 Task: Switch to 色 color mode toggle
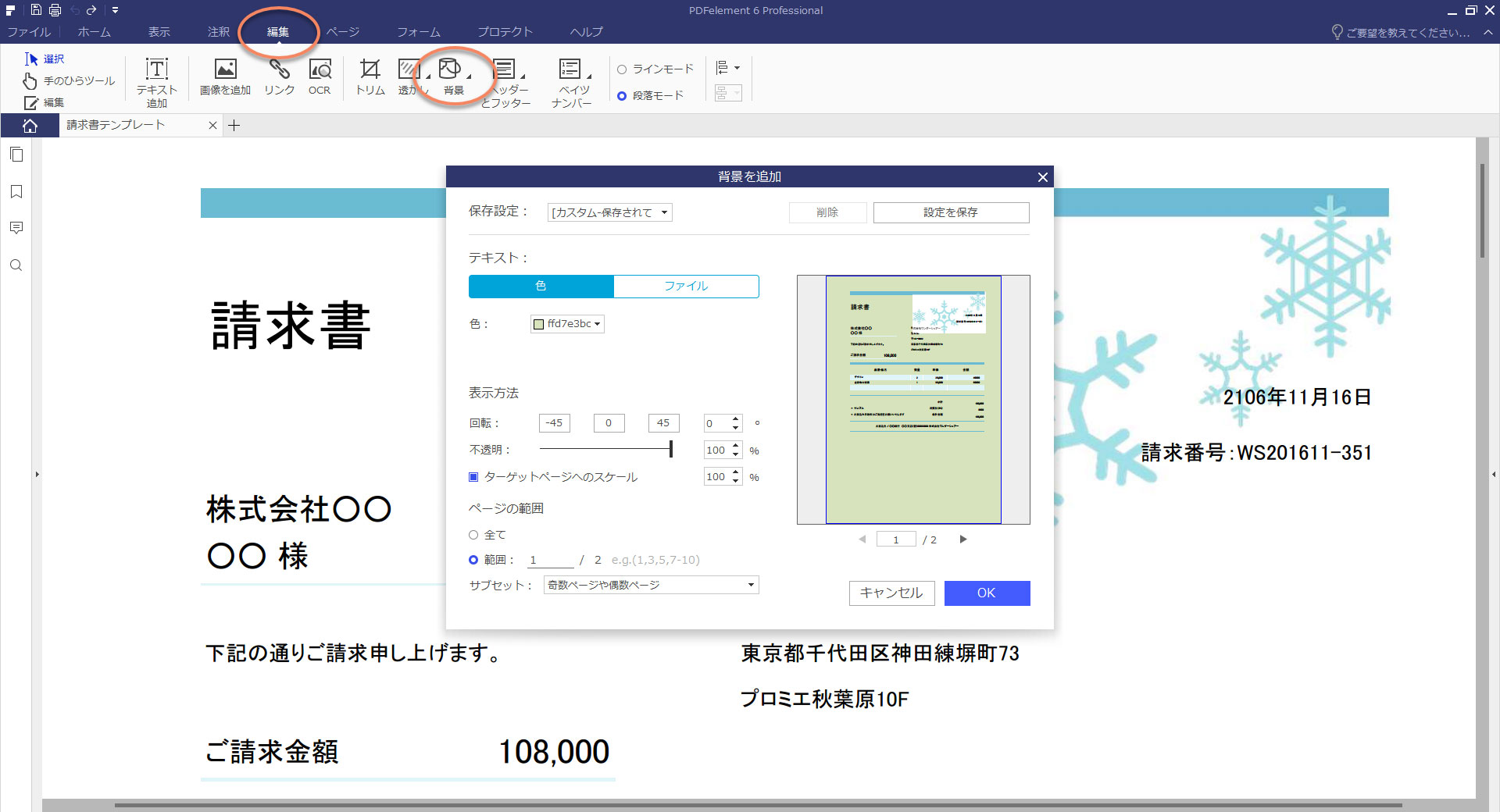pos(541,286)
